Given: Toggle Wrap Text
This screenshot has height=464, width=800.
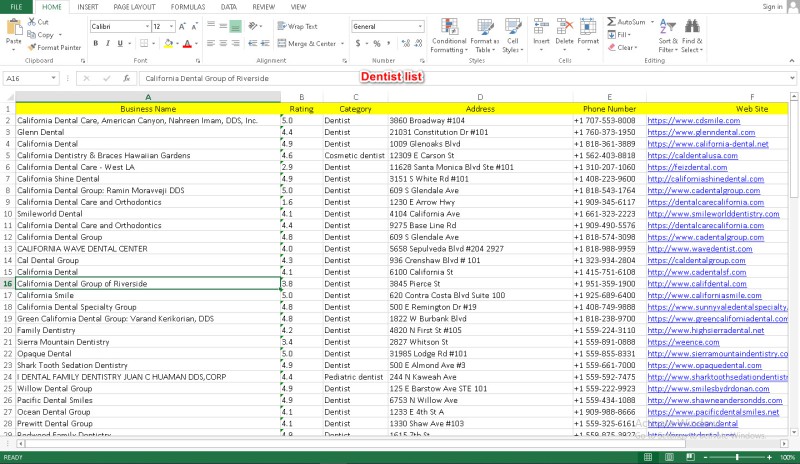Looking at the screenshot, I should click(297, 27).
